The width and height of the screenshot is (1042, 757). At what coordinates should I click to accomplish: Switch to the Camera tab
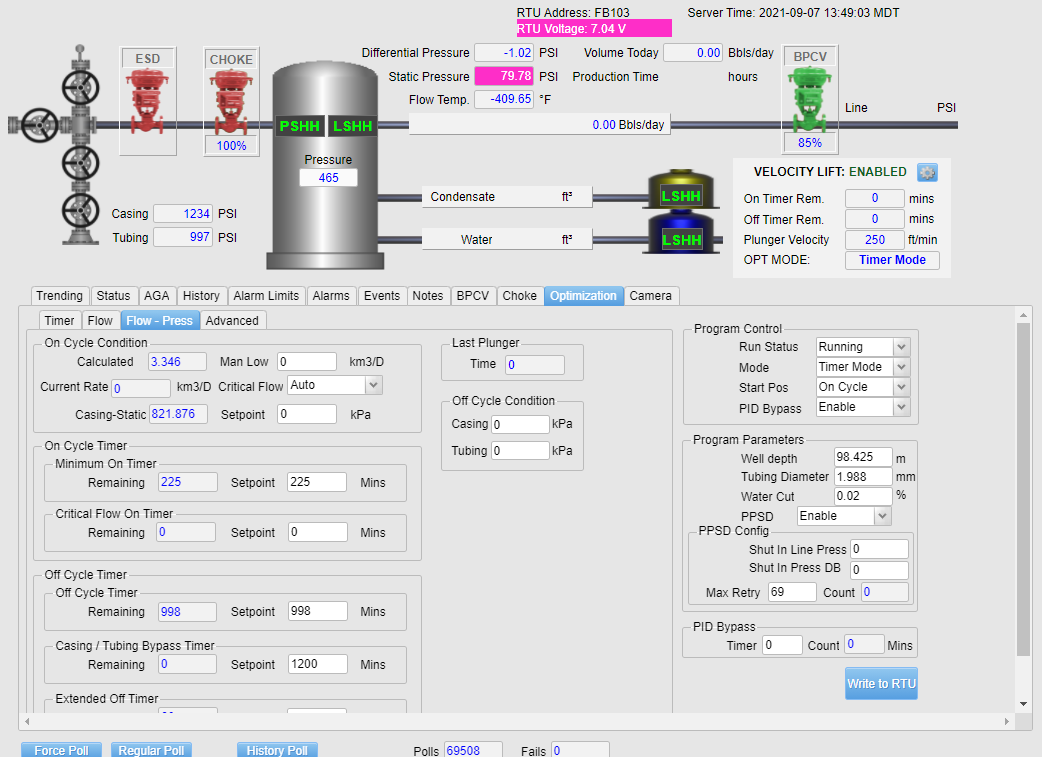tap(651, 296)
